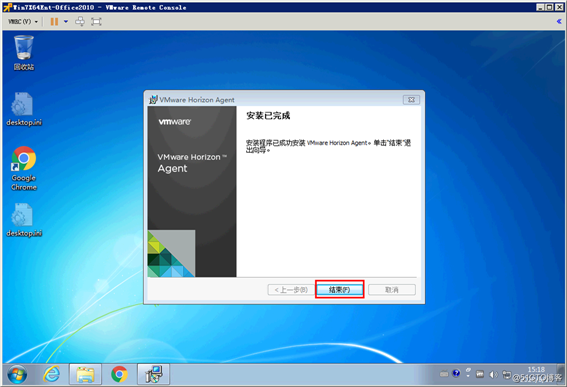
Task: Select the upper desktop.ini file icon
Action: pos(24,109)
